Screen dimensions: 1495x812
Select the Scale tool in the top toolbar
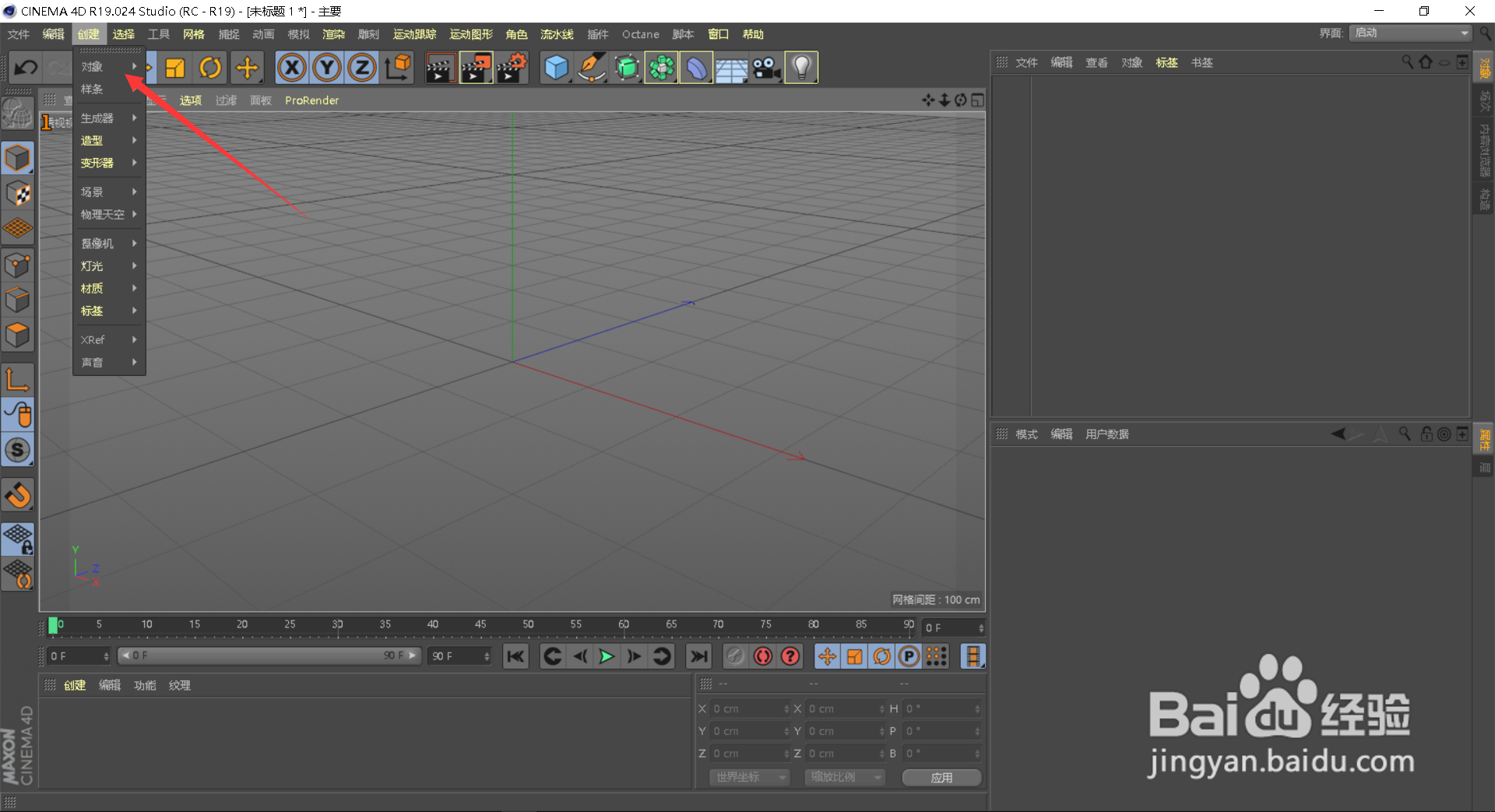coord(175,68)
